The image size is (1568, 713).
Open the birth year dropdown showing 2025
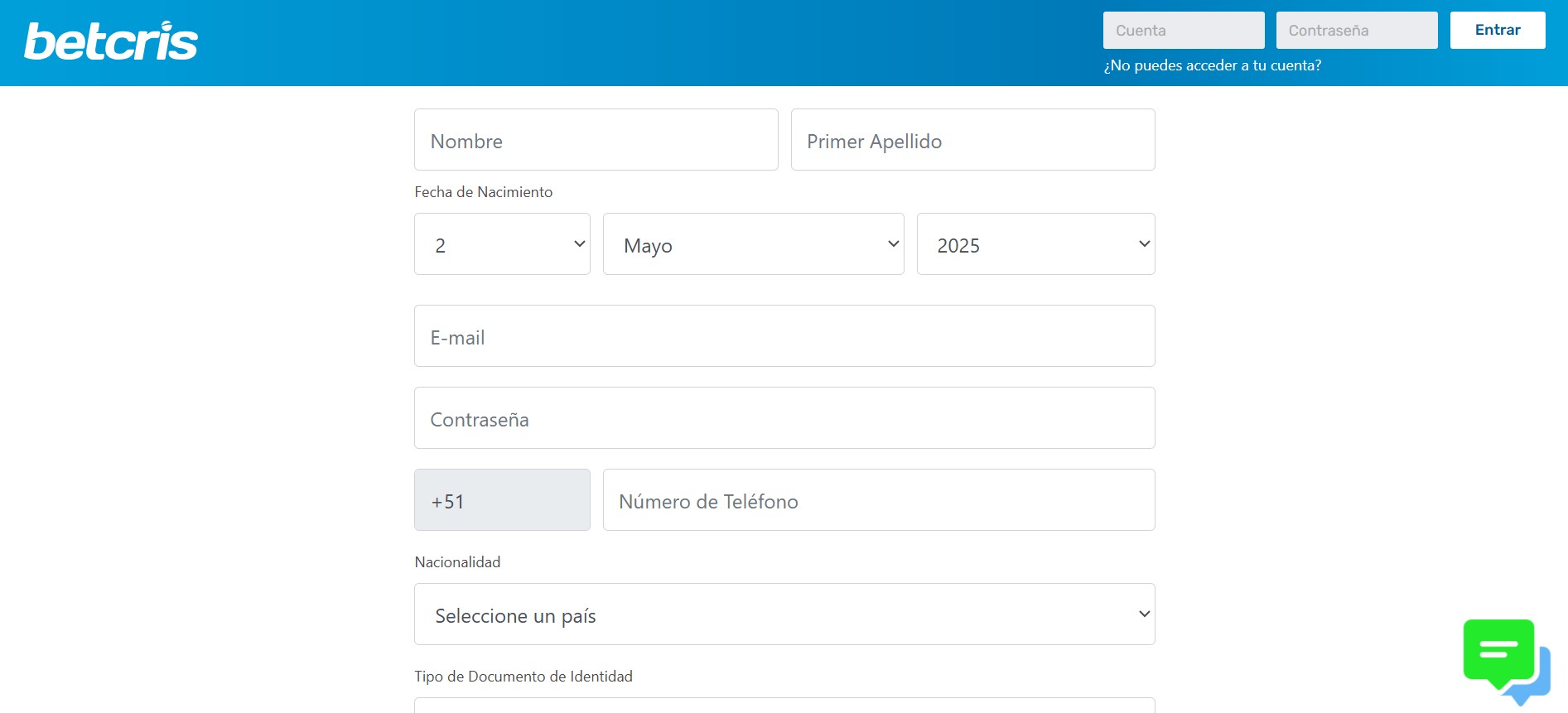(x=1036, y=244)
